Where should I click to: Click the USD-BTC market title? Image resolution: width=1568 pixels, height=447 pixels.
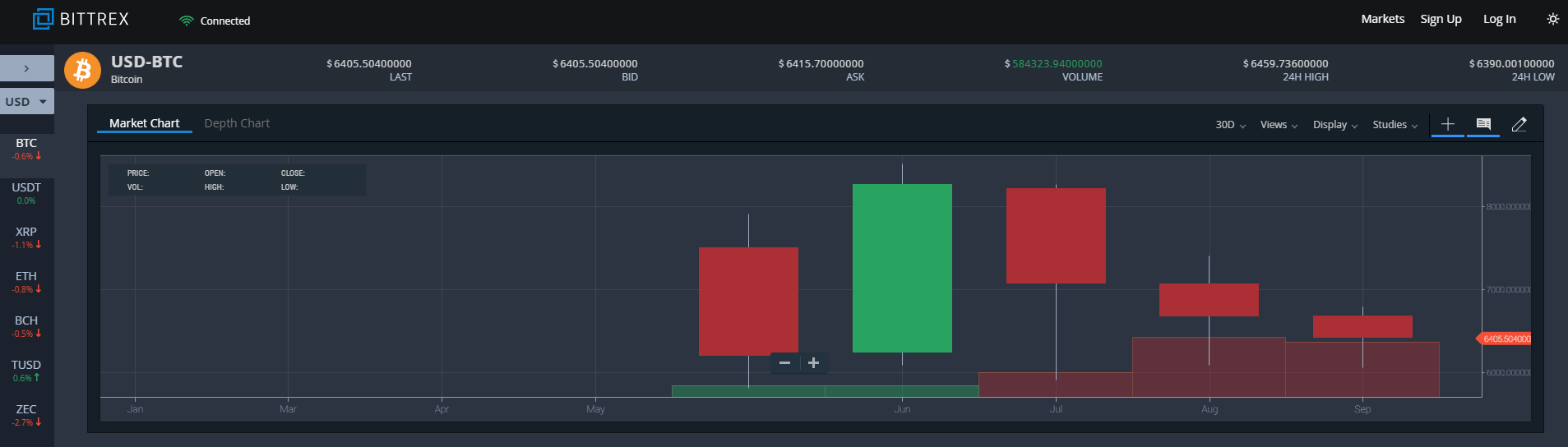147,62
